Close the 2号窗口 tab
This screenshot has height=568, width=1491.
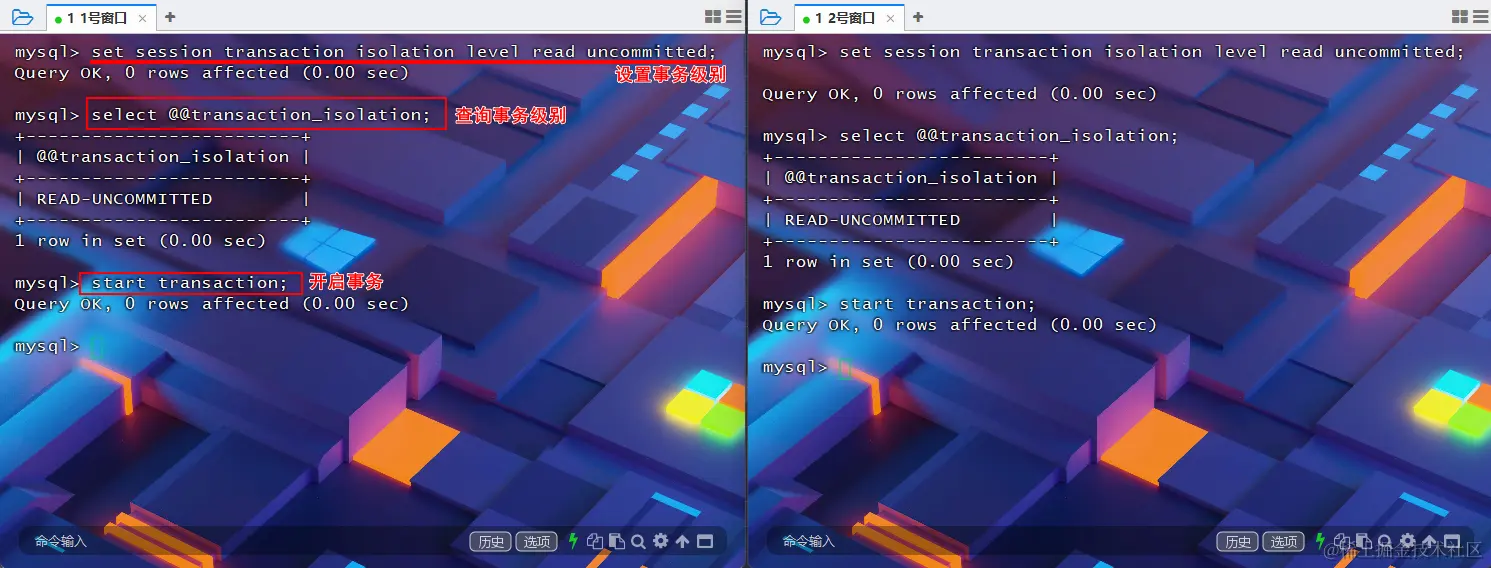pyautogui.click(x=890, y=17)
